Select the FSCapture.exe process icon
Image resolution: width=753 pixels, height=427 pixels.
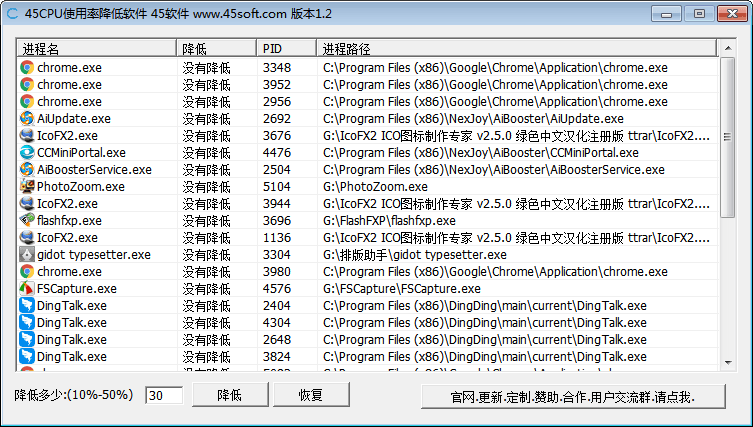pyautogui.click(x=27, y=289)
